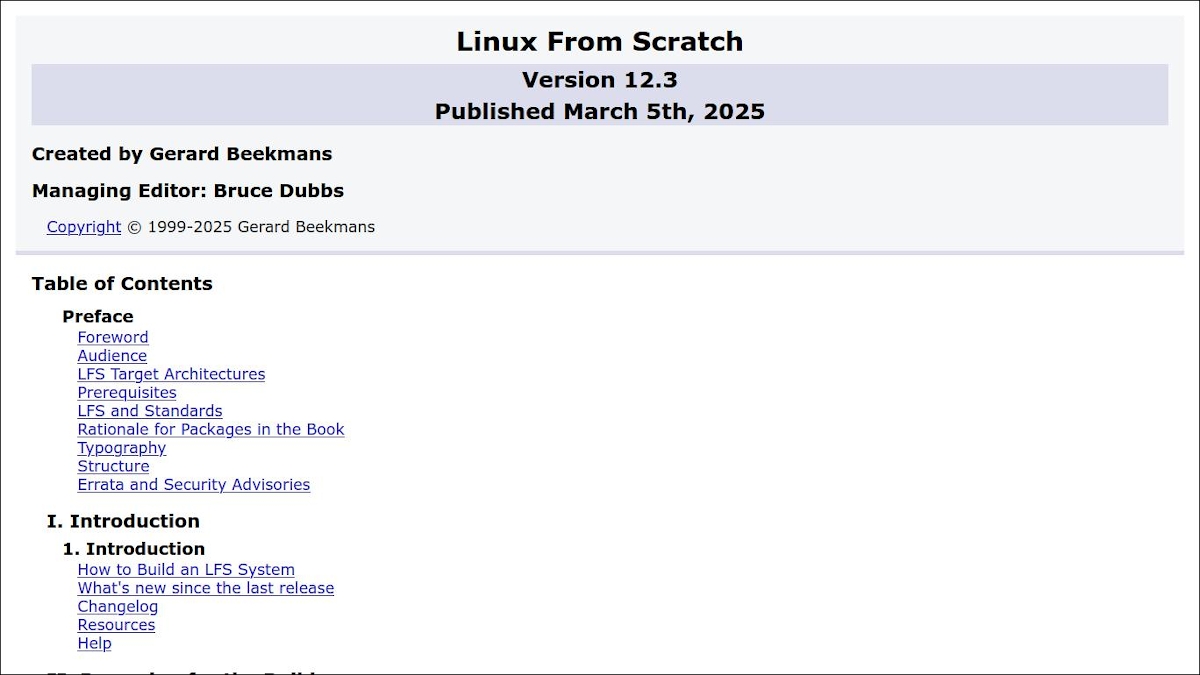Go to the Audience page
Image resolution: width=1200 pixels, height=675 pixels.
[x=112, y=356]
